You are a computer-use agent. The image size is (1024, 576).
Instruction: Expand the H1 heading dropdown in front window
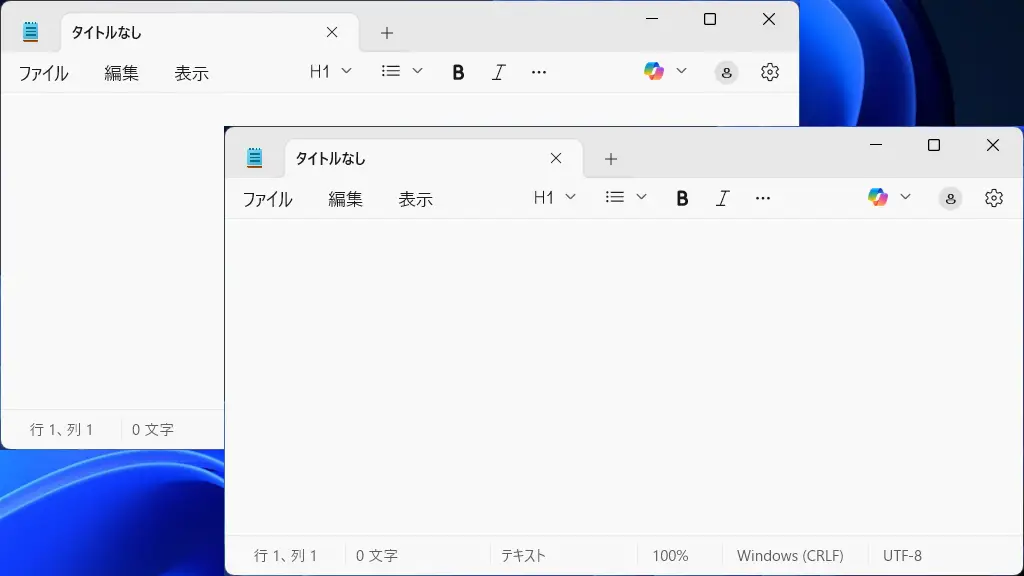click(x=555, y=197)
